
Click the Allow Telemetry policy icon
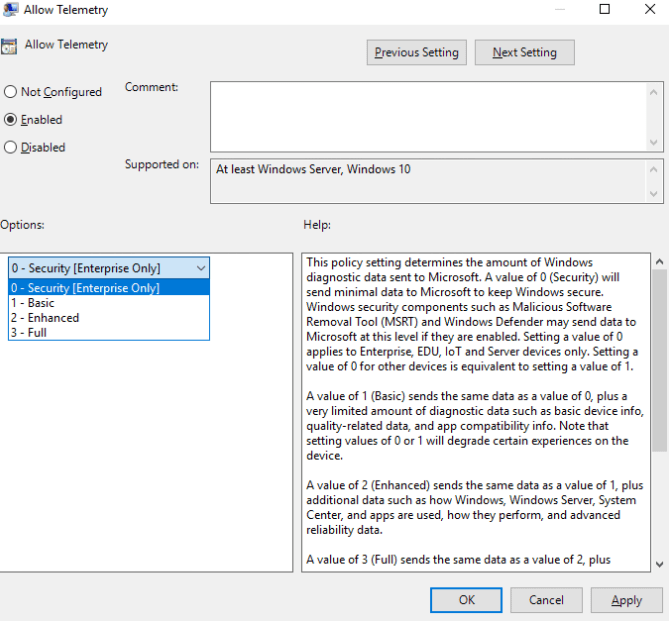pyautogui.click(x=9, y=45)
